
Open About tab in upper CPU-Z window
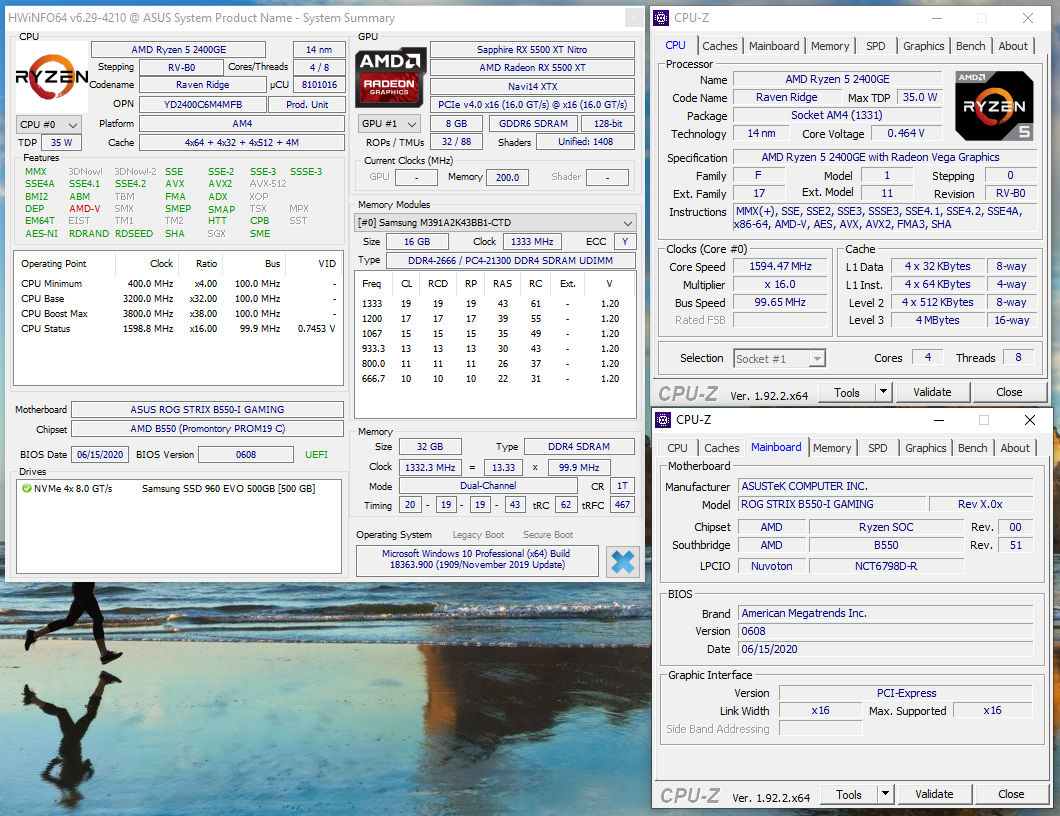point(1013,46)
